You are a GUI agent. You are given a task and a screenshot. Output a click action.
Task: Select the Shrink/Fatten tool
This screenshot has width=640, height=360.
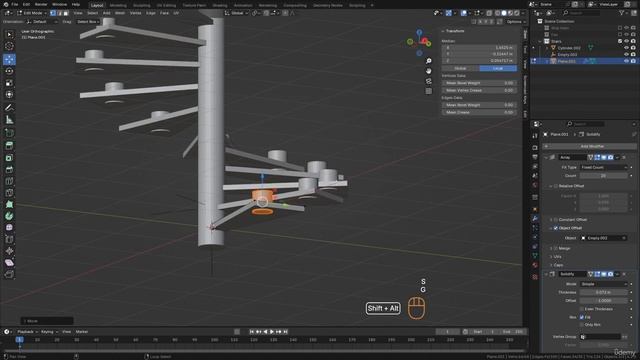click(x=9, y=251)
